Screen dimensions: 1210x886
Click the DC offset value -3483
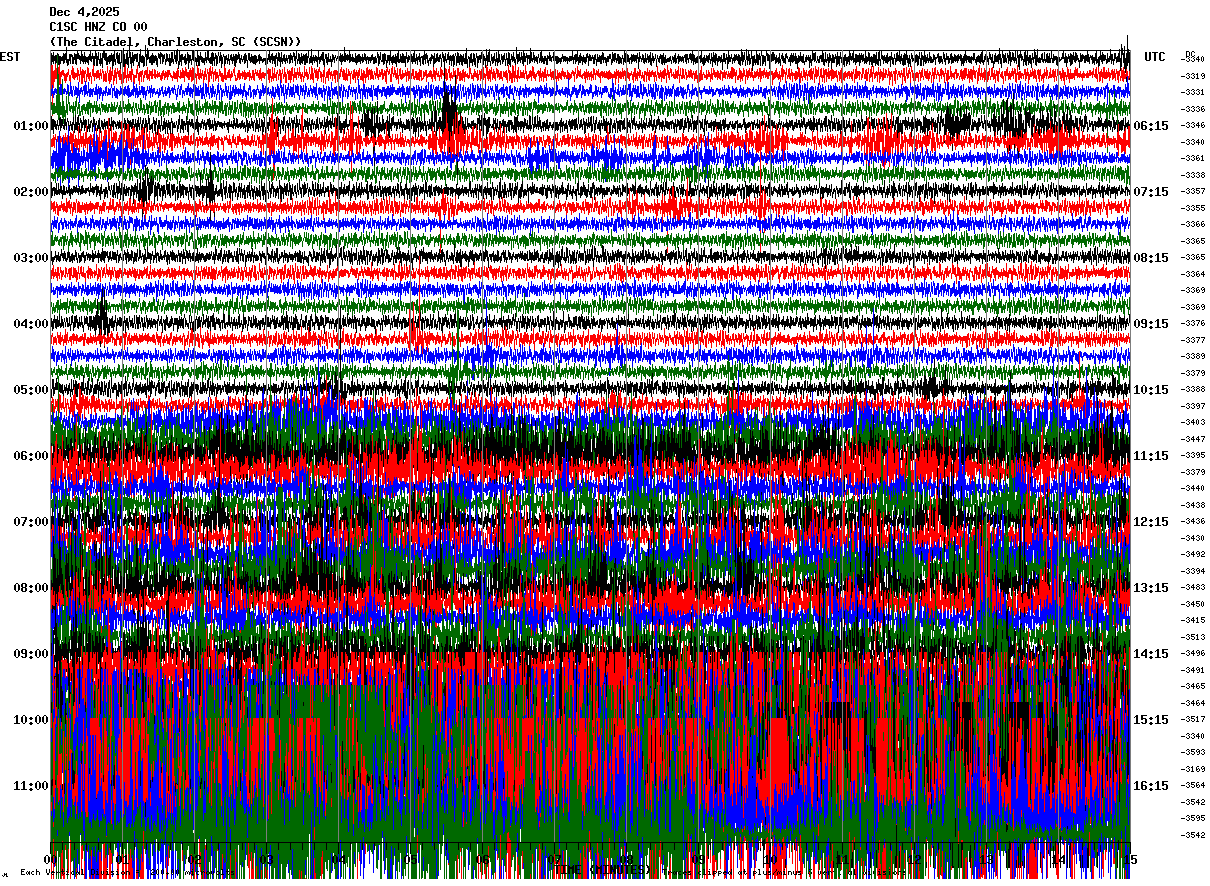tap(1194, 587)
